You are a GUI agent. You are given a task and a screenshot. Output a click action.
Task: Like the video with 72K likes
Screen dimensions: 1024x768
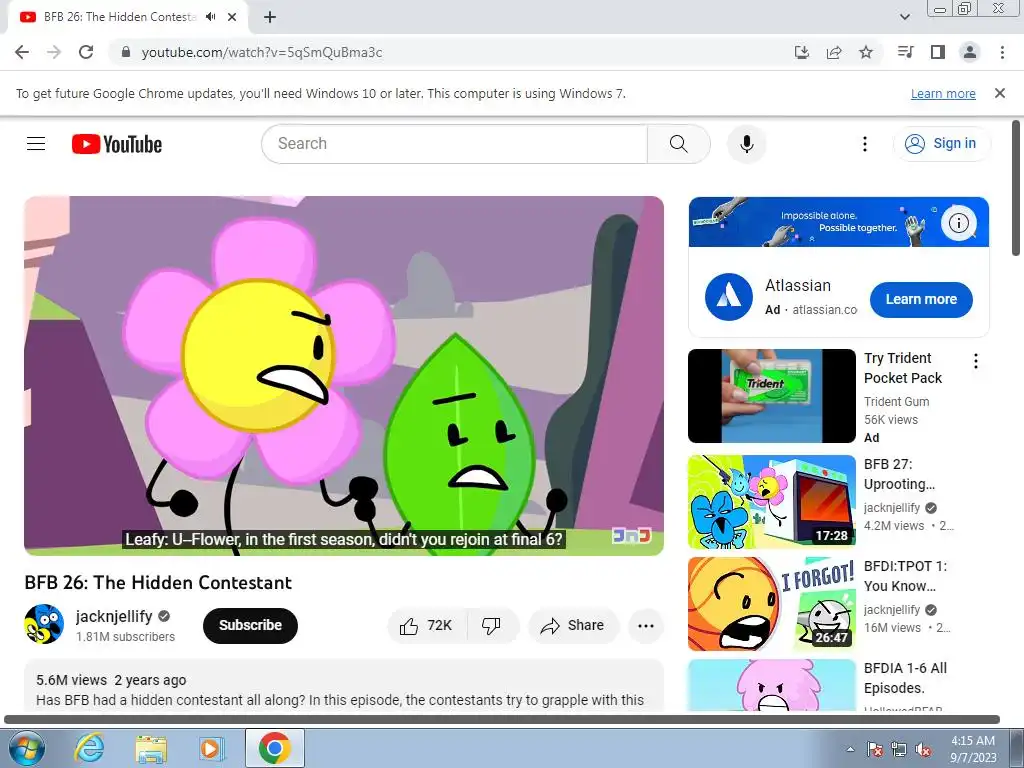coord(427,626)
